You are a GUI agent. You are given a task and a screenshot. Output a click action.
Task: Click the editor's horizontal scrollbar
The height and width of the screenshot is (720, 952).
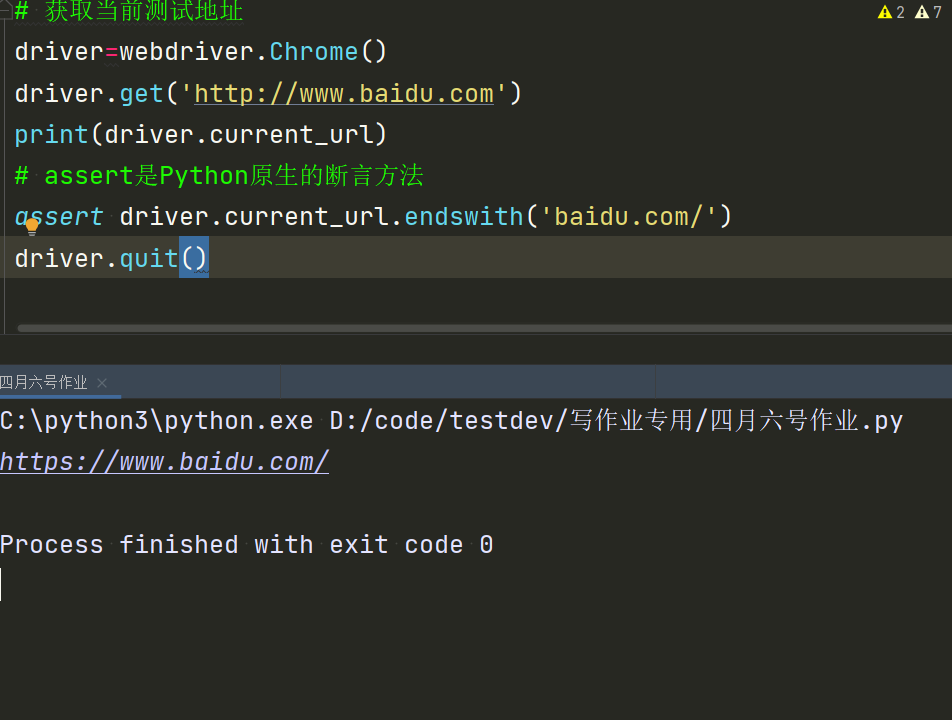[x=480, y=328]
